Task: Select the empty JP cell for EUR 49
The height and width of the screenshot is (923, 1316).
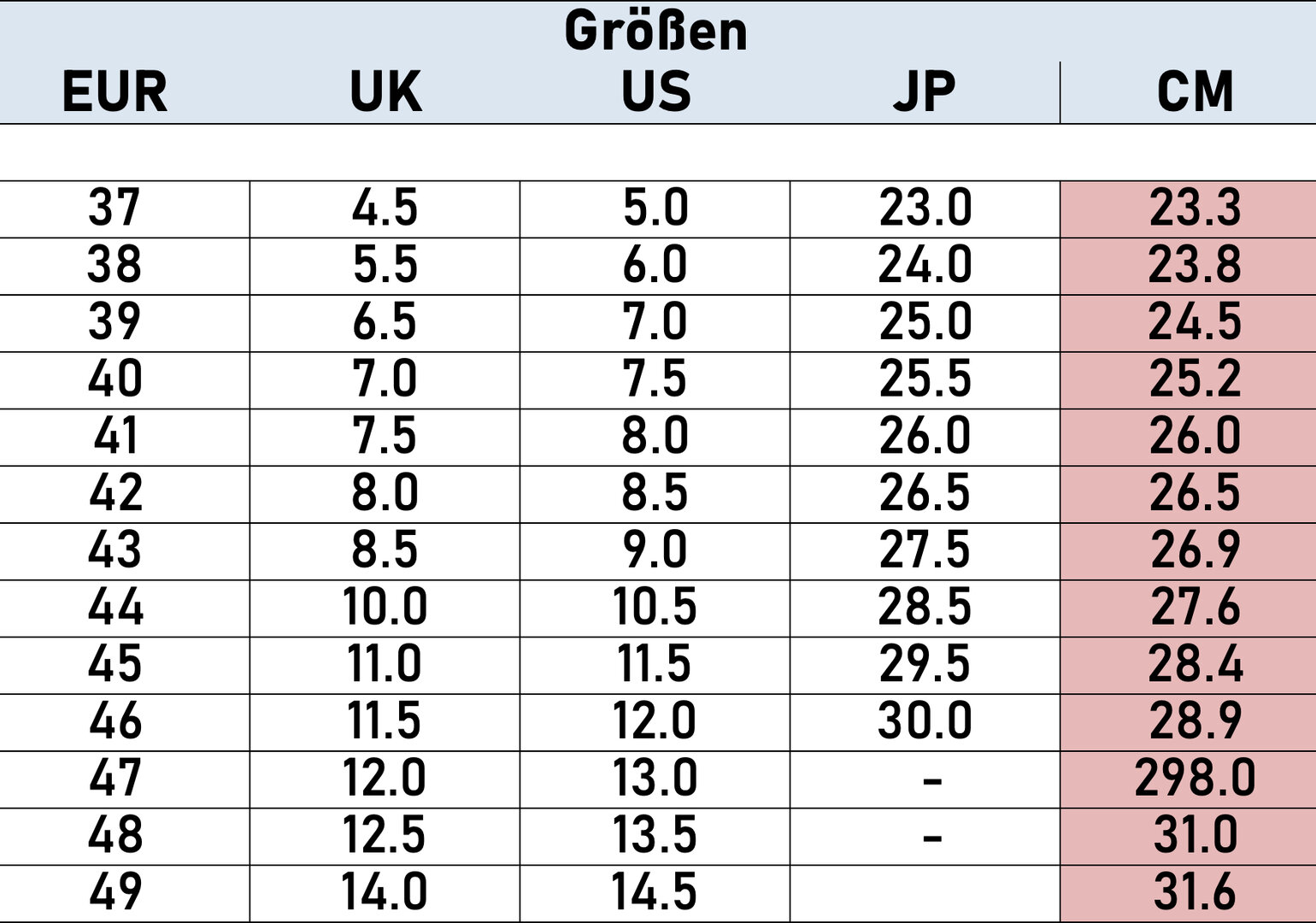Action: pos(925,894)
